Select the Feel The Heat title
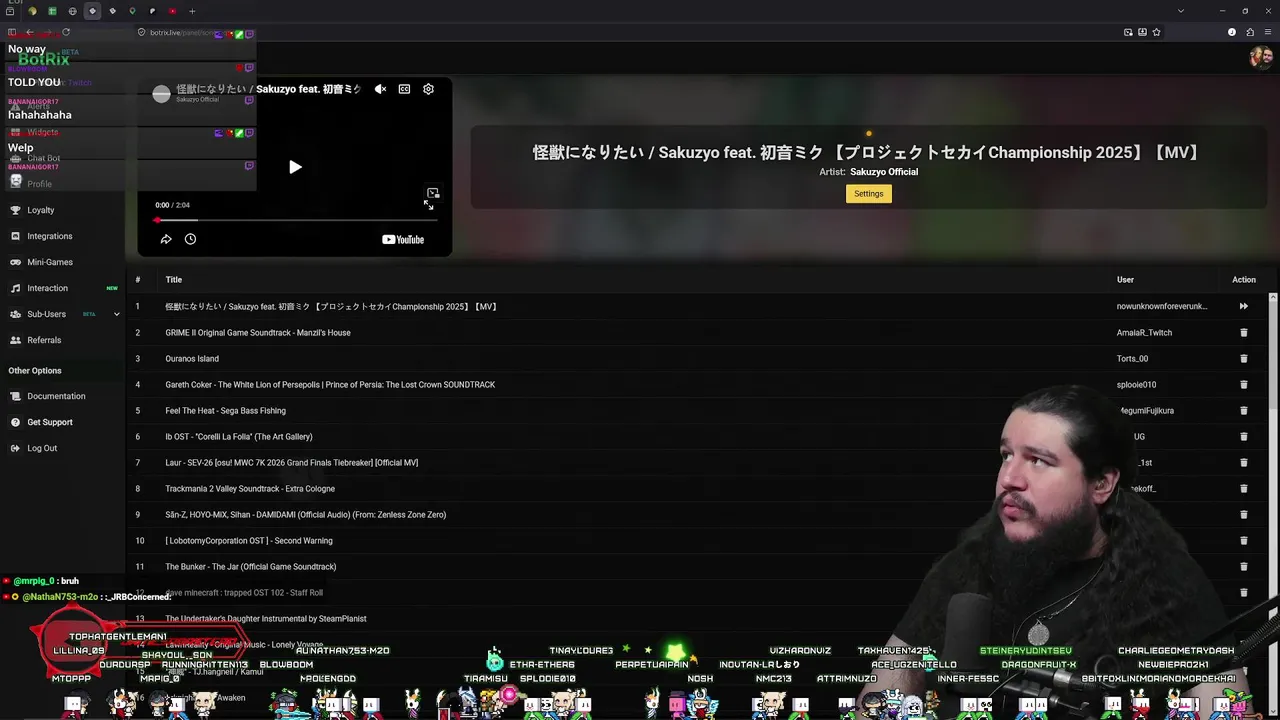The image size is (1280, 720). coord(225,410)
